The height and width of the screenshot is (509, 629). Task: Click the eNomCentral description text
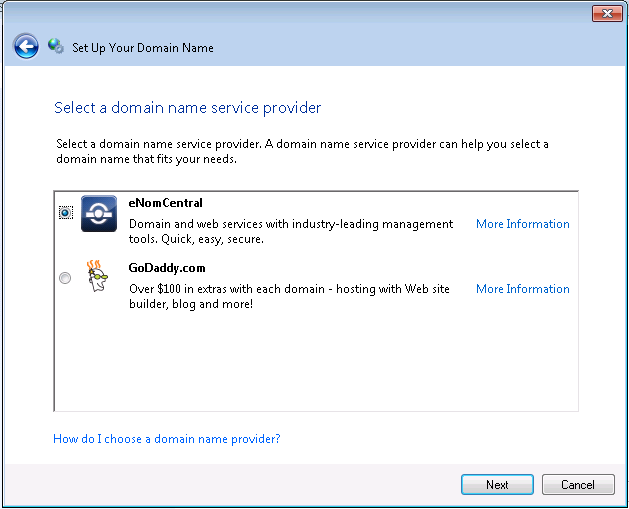click(x=290, y=231)
